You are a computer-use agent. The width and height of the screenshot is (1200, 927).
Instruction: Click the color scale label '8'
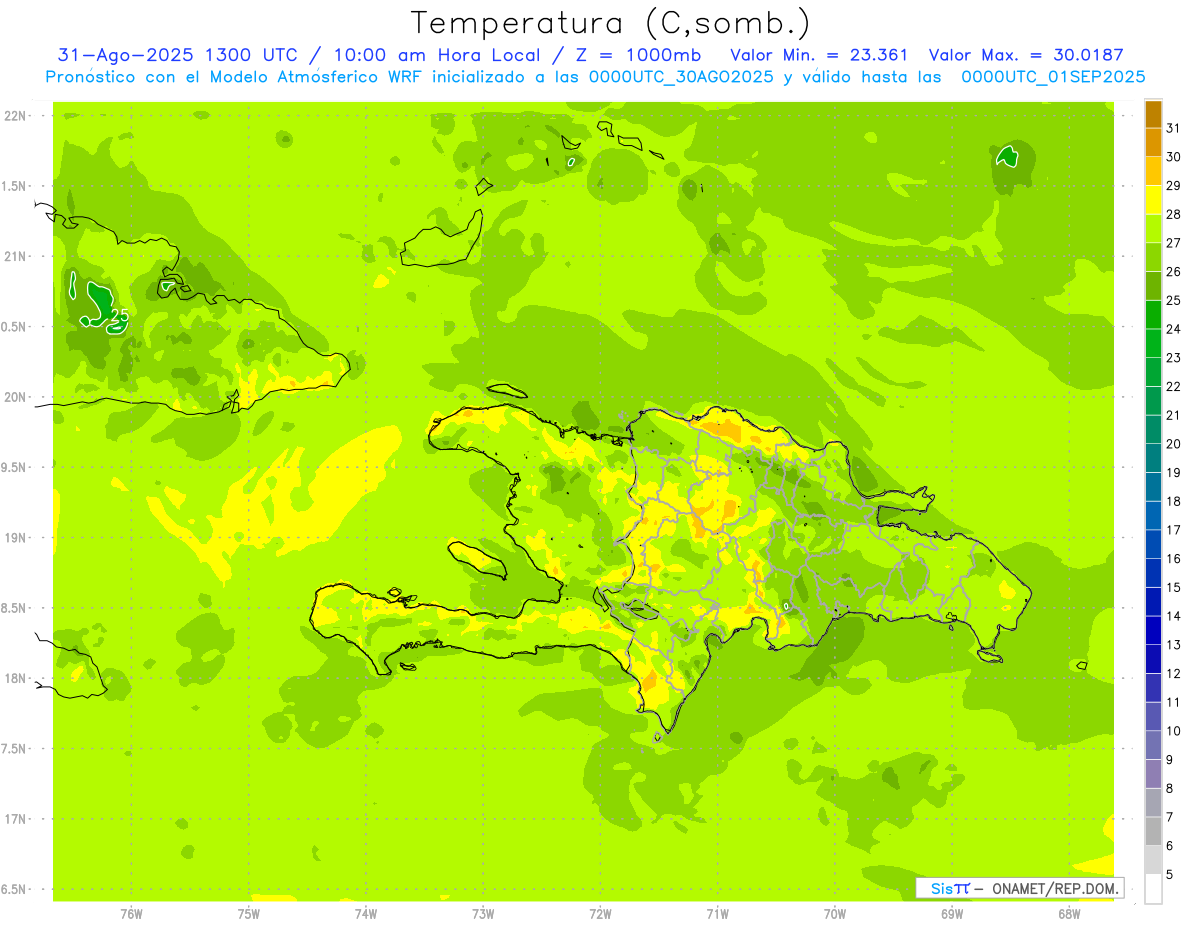1170,789
